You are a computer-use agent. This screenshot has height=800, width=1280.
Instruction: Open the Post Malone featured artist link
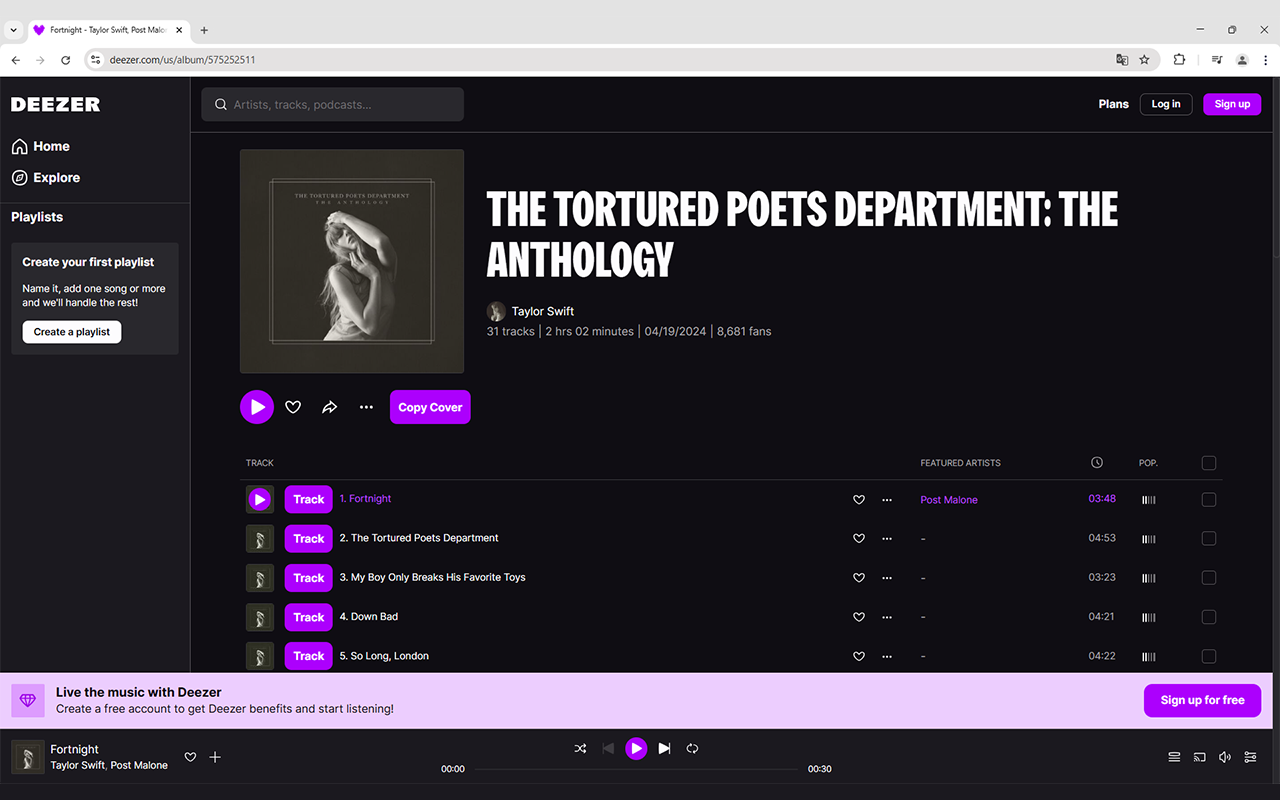949,500
